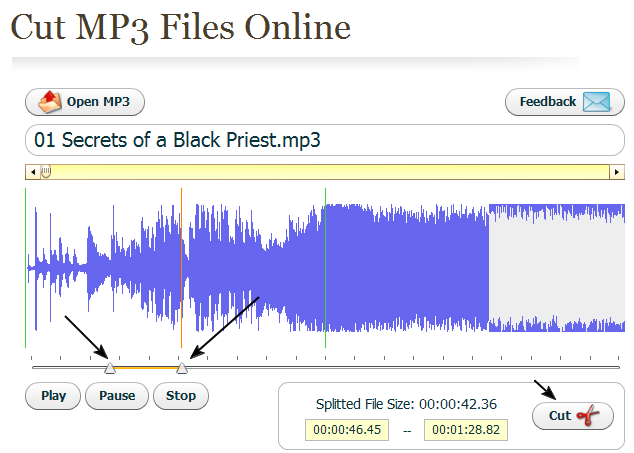Screen dimensions: 634x453
Task: Click the Open MP3 button
Action: [85, 102]
